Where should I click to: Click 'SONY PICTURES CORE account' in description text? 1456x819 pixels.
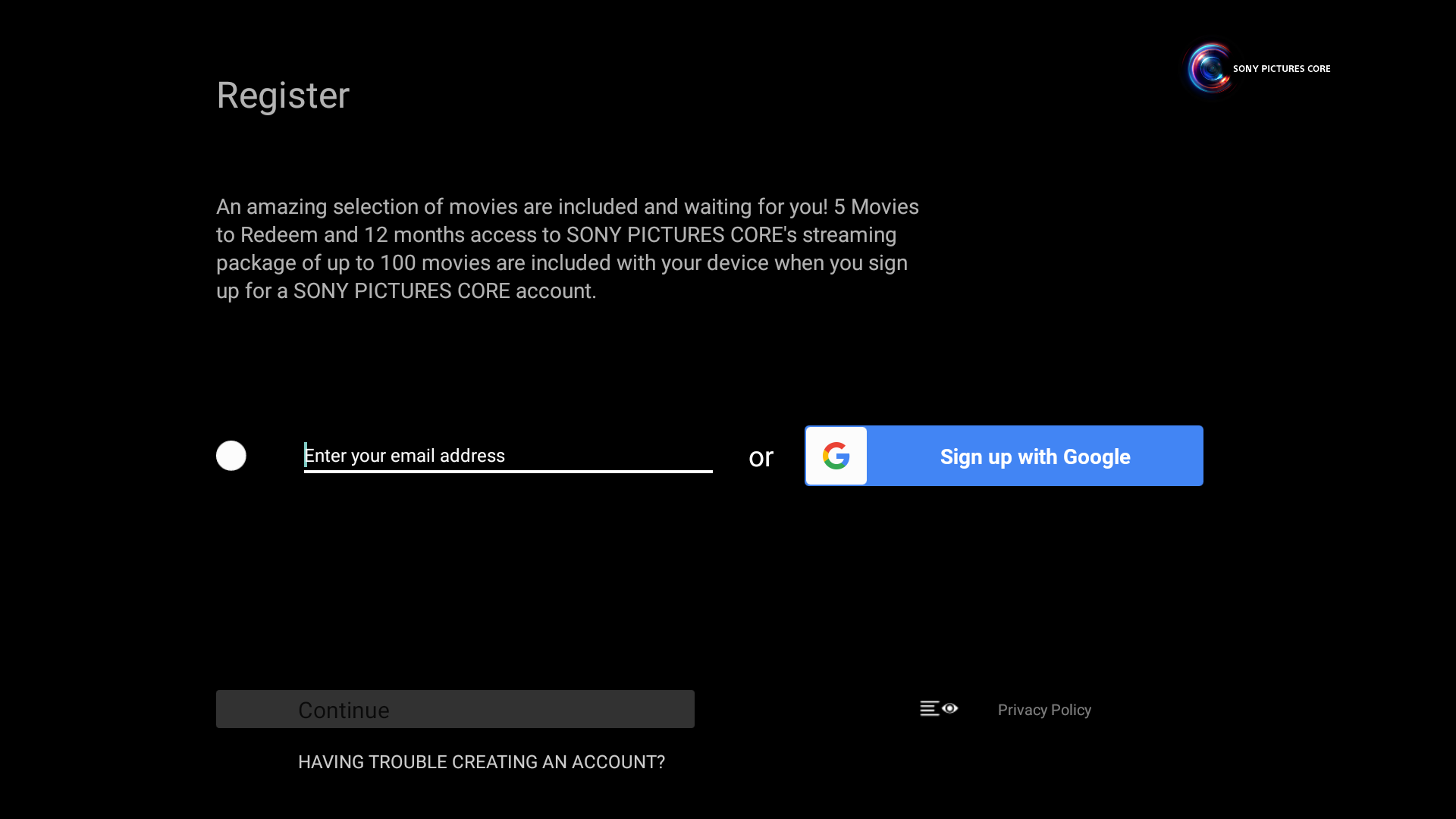coord(442,291)
